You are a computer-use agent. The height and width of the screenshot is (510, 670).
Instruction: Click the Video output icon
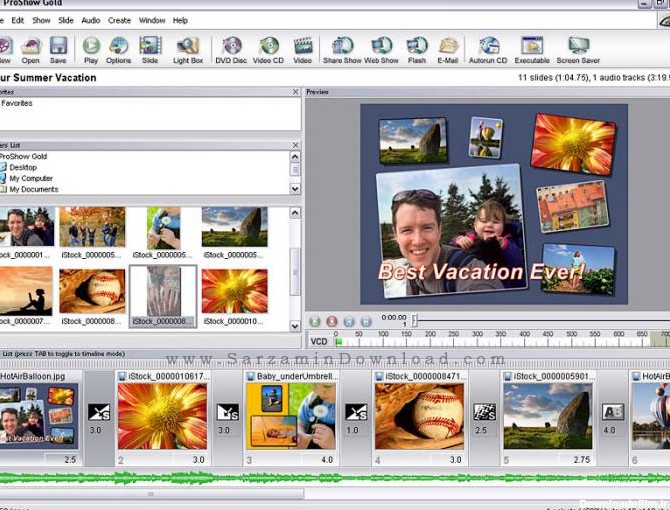click(303, 50)
